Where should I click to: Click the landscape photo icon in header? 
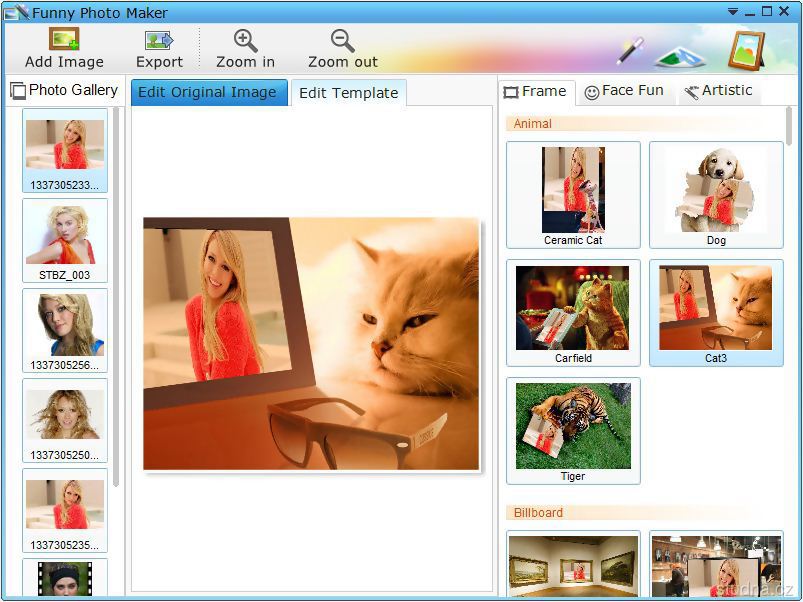coord(680,54)
